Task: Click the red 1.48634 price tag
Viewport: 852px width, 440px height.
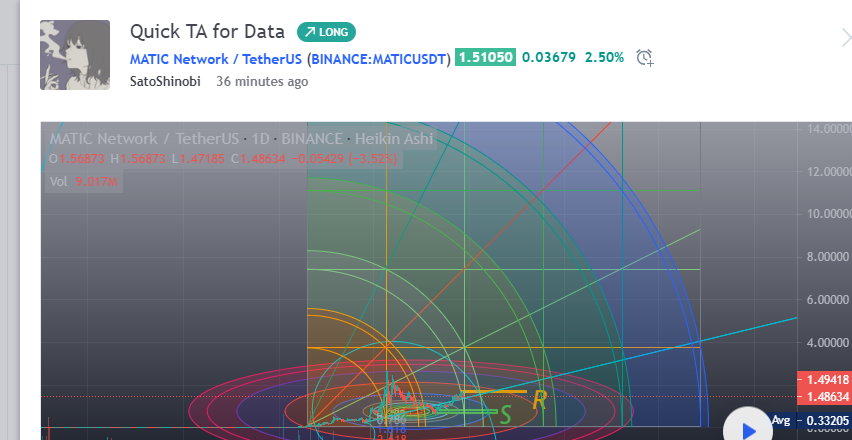Action: tap(825, 396)
